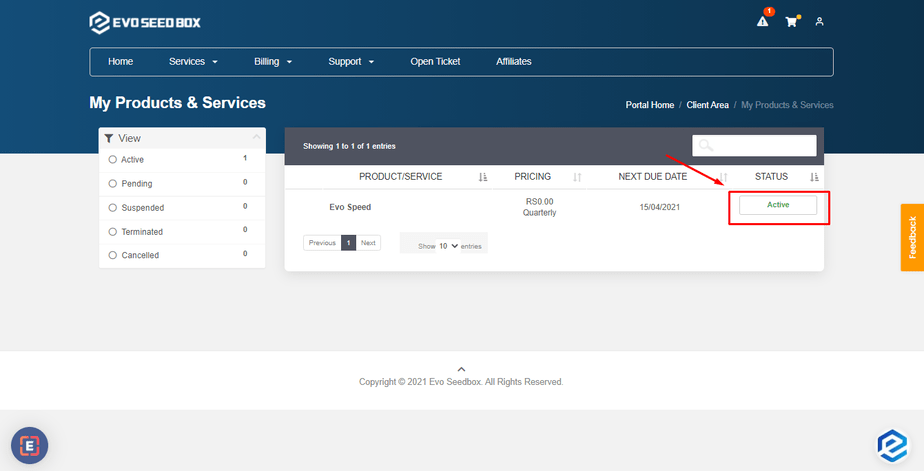Select the Pending filter radio button
The image size is (924, 471).
(113, 184)
